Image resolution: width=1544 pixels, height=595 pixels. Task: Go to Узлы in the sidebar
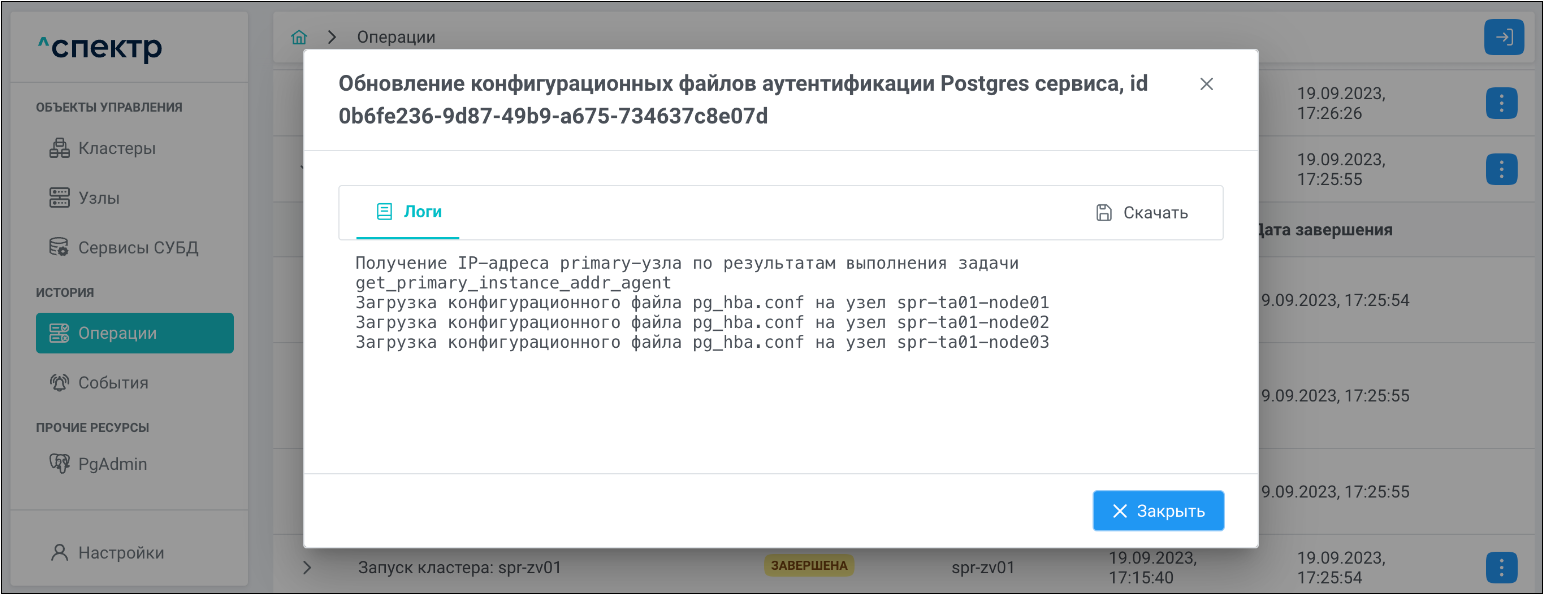(x=98, y=198)
